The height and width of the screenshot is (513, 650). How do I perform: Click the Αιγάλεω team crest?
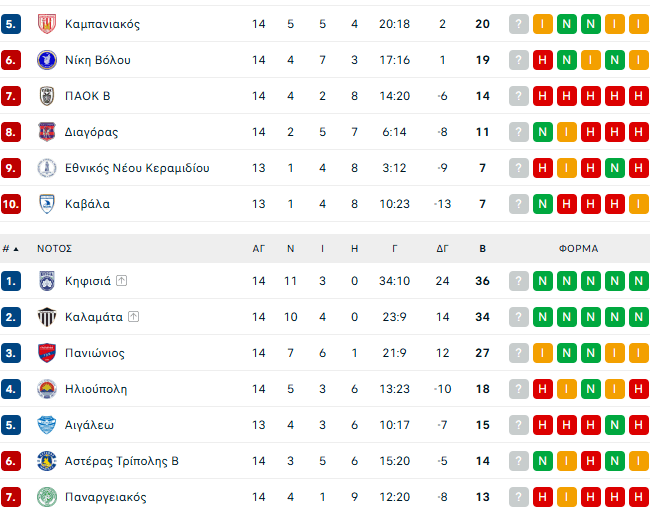pos(46,425)
